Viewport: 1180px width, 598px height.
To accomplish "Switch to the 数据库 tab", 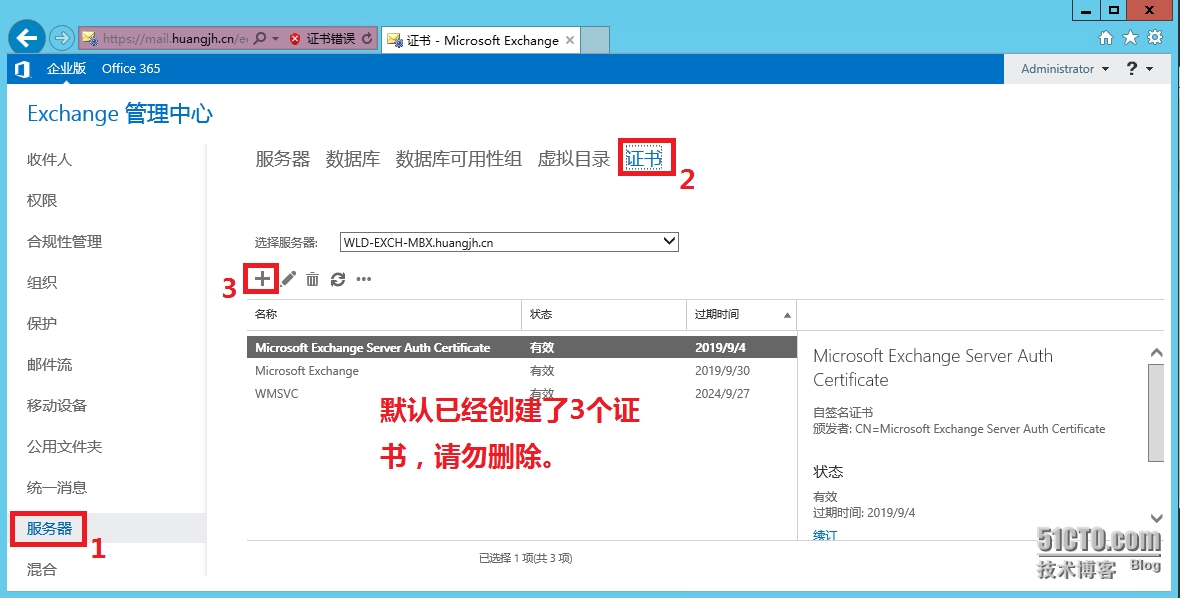I will (x=352, y=159).
